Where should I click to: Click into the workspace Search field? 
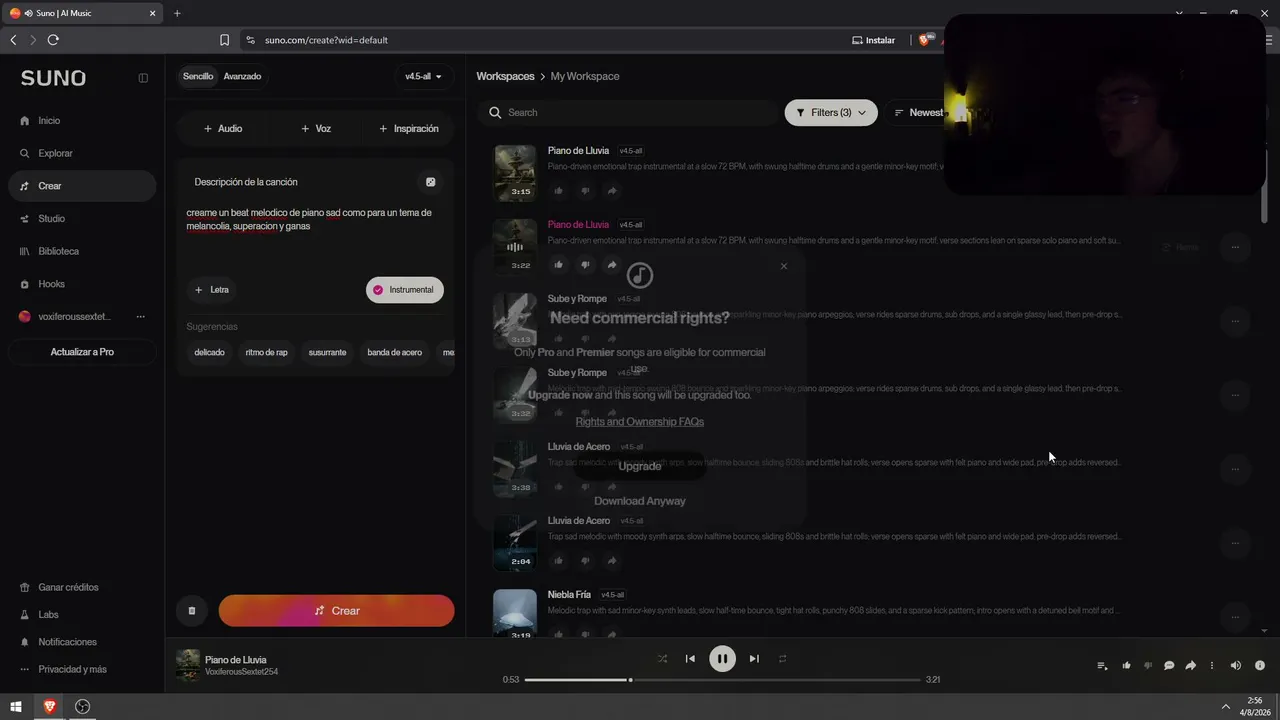click(x=628, y=113)
